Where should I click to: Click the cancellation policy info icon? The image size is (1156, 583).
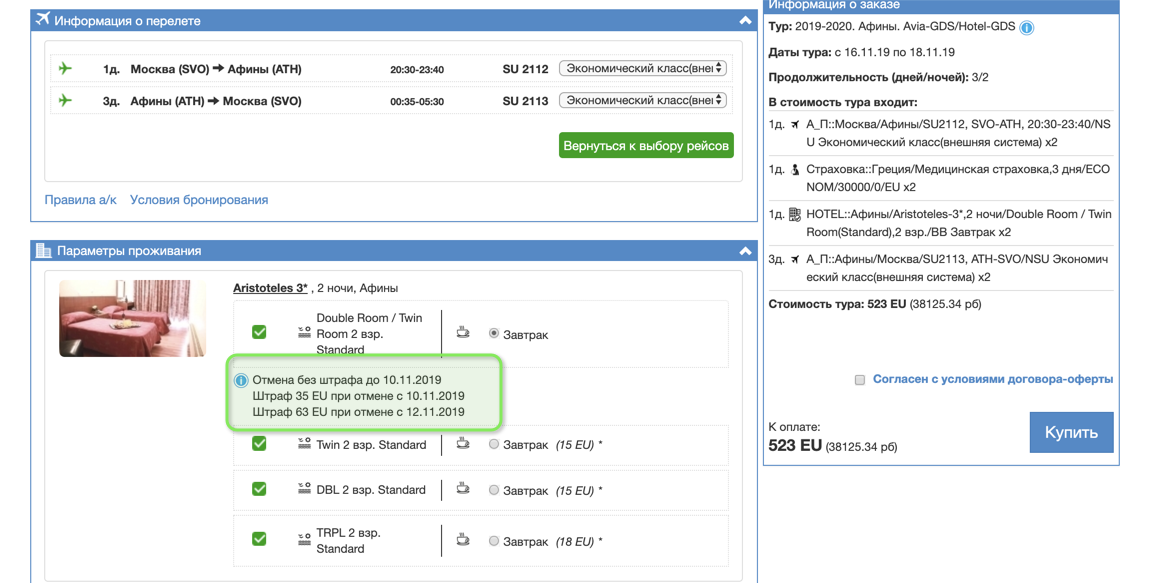pyautogui.click(x=241, y=381)
